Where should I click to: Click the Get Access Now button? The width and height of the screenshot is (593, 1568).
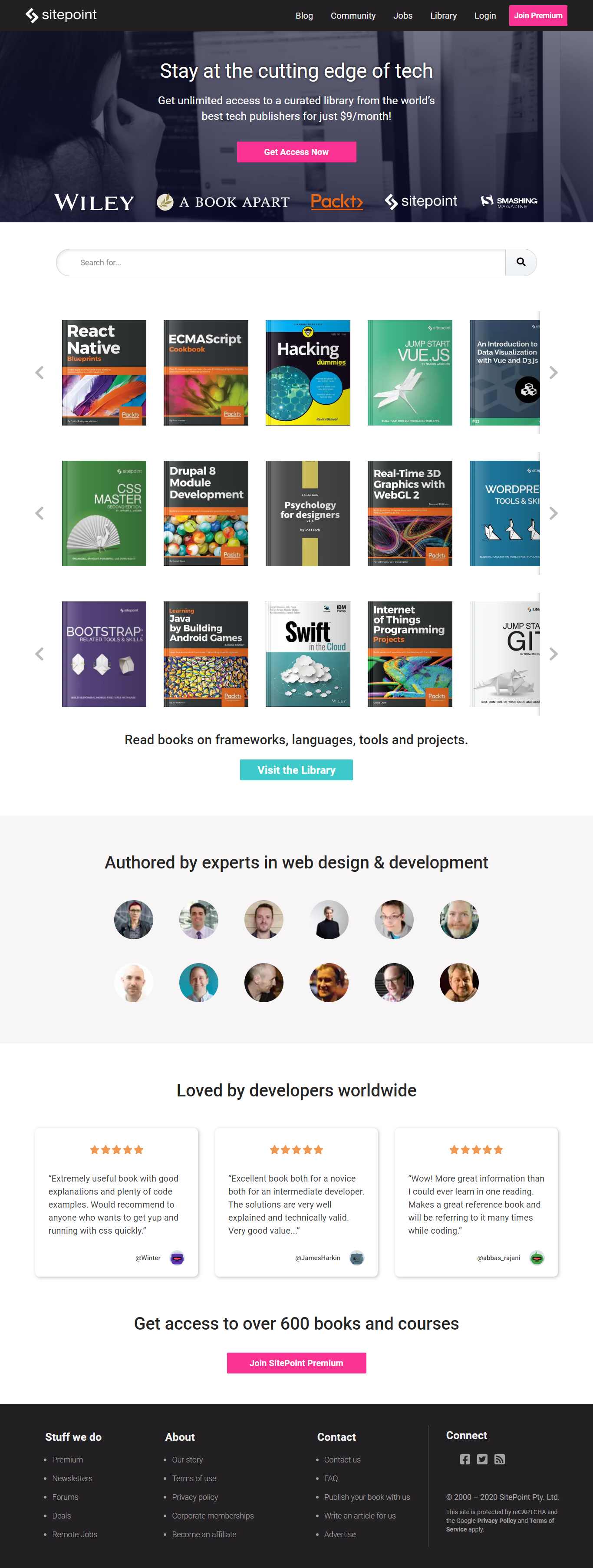[296, 152]
